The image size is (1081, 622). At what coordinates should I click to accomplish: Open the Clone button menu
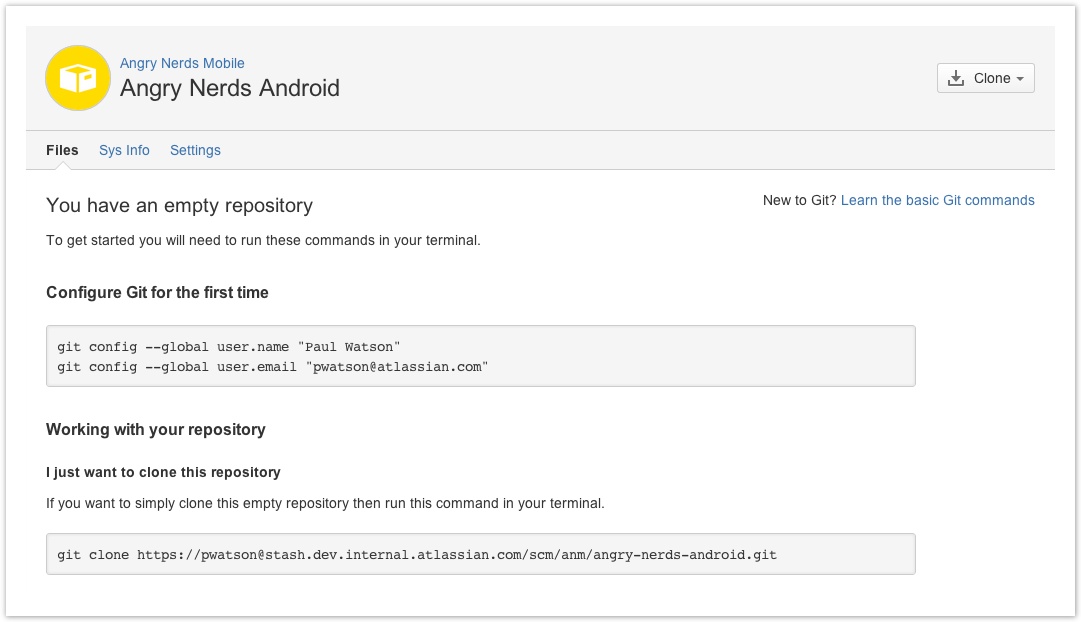click(x=985, y=78)
